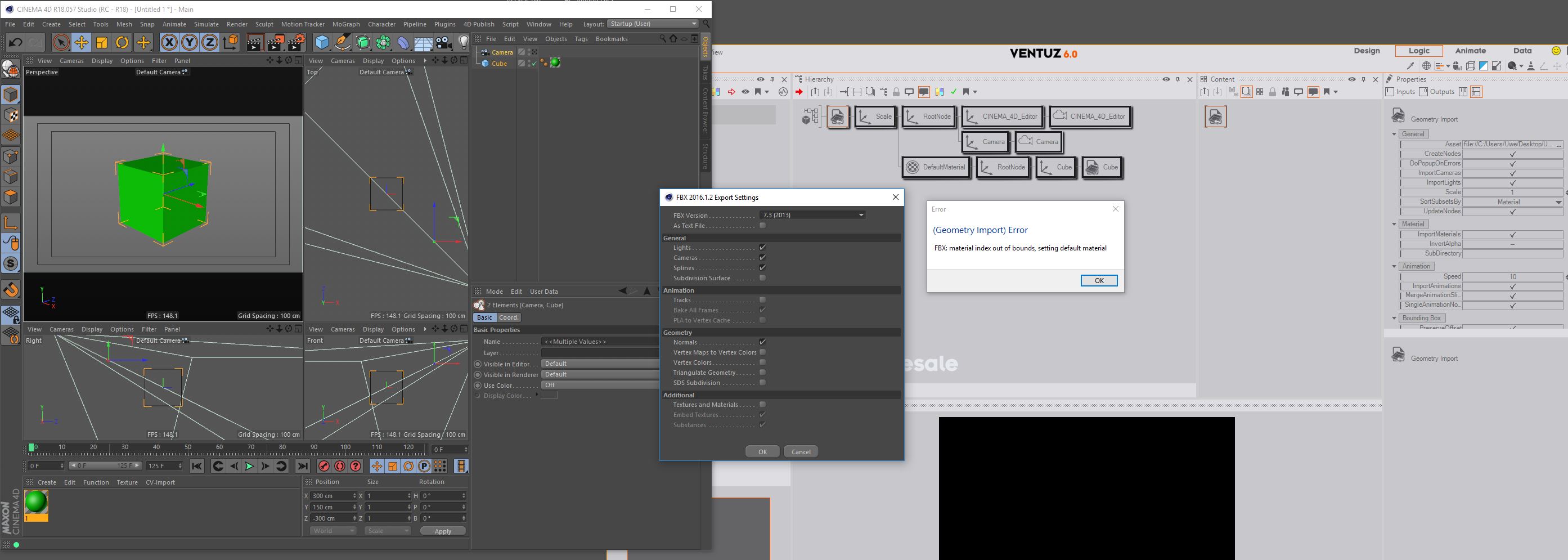Select the DefaultMaterial node in Hierarchy
1568x560 pixels.
point(936,167)
